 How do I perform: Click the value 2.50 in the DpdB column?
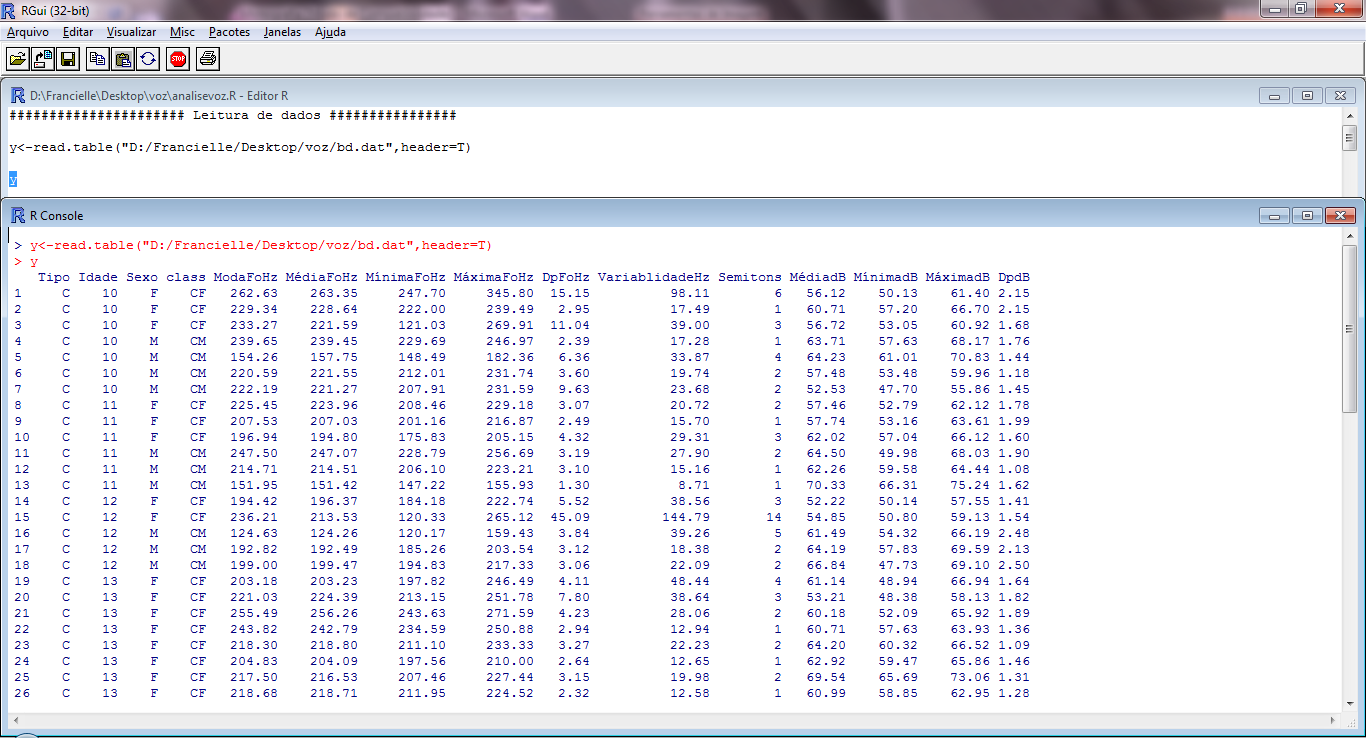coord(1014,565)
